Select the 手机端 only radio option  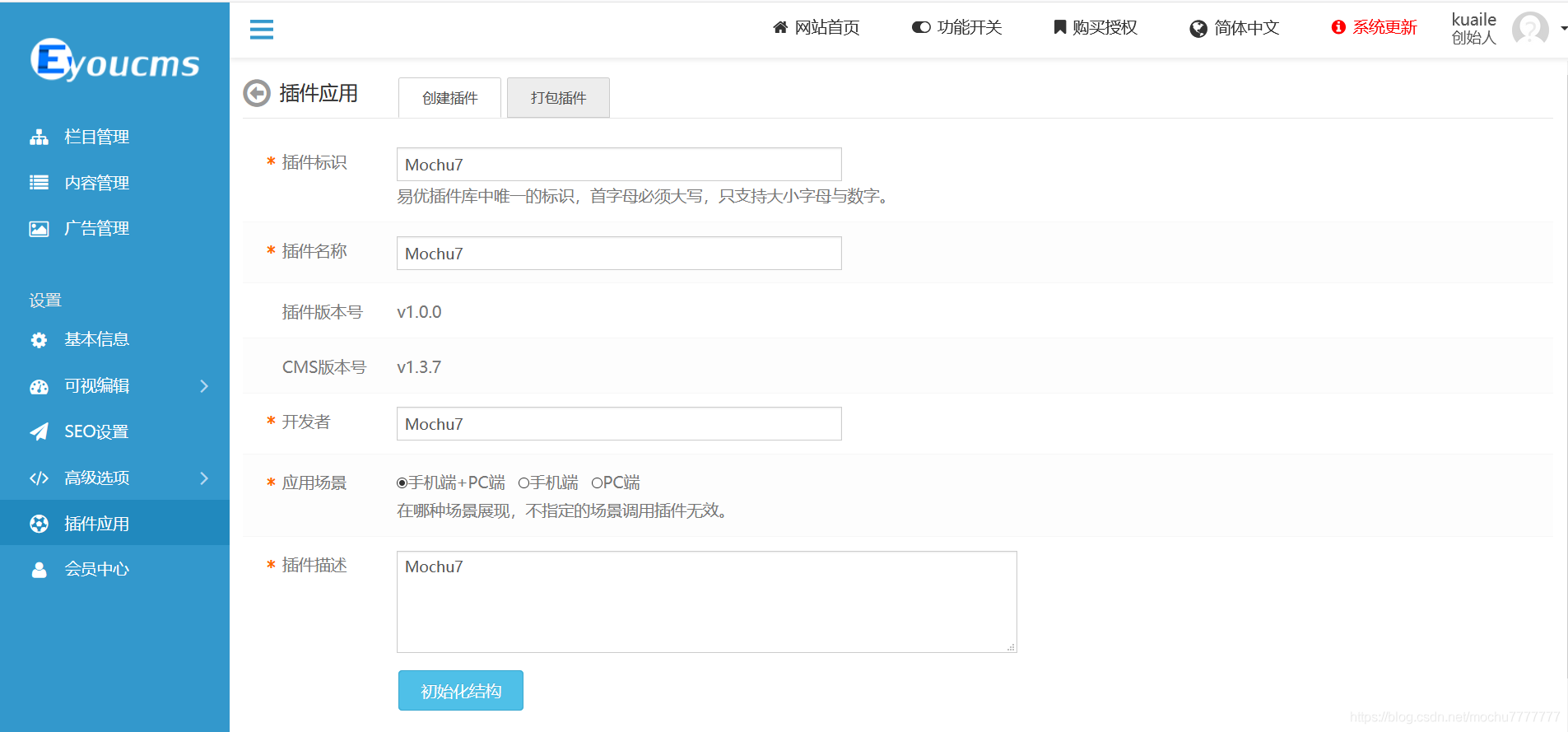click(523, 483)
